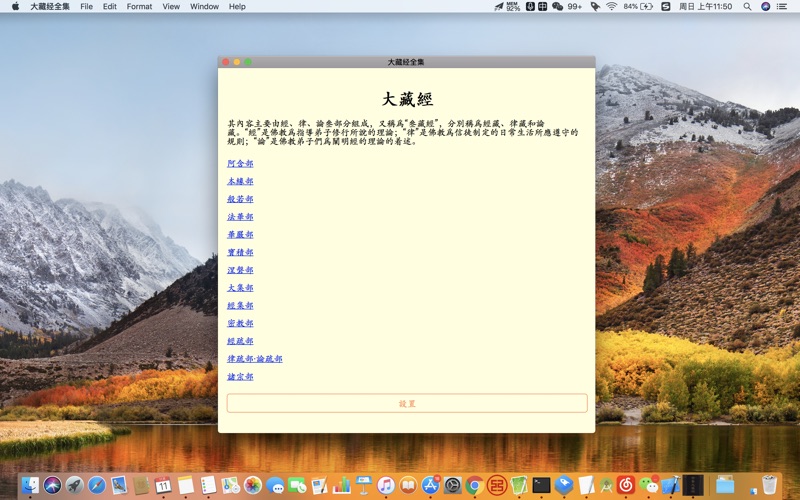
Task: Click the 設置 settings button
Action: 407,403
